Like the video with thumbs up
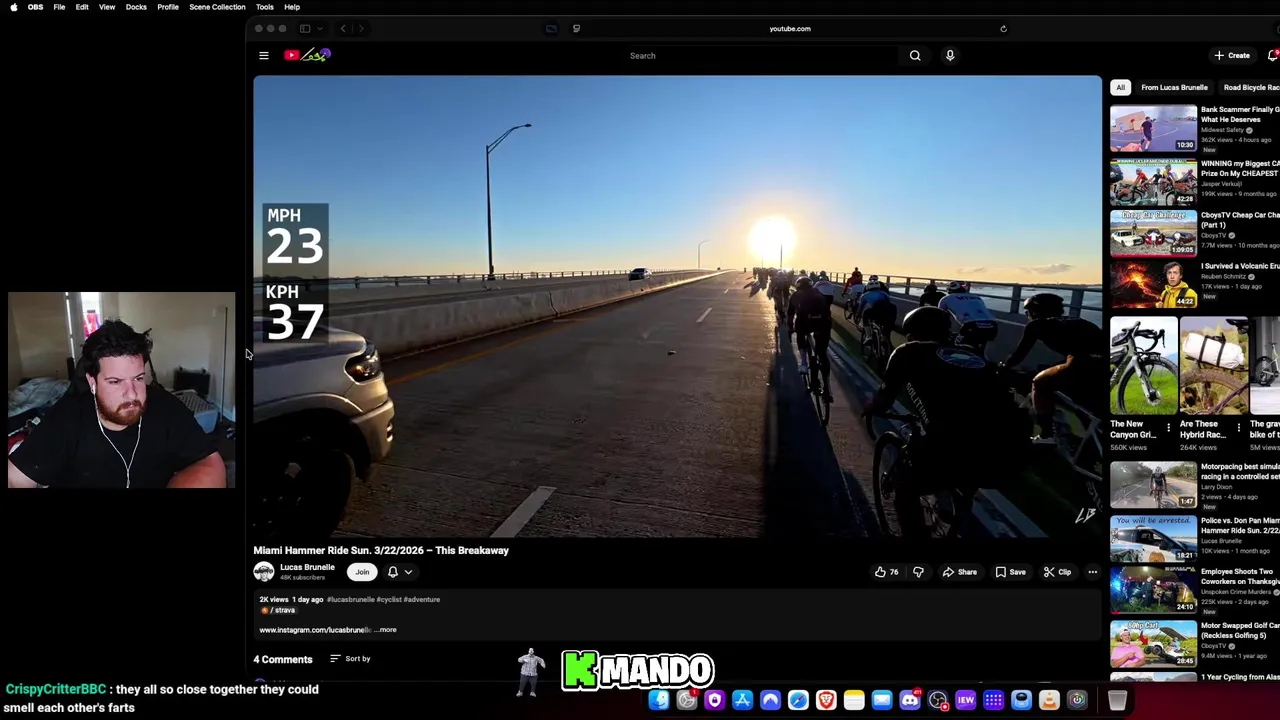The image size is (1280, 720). point(886,572)
